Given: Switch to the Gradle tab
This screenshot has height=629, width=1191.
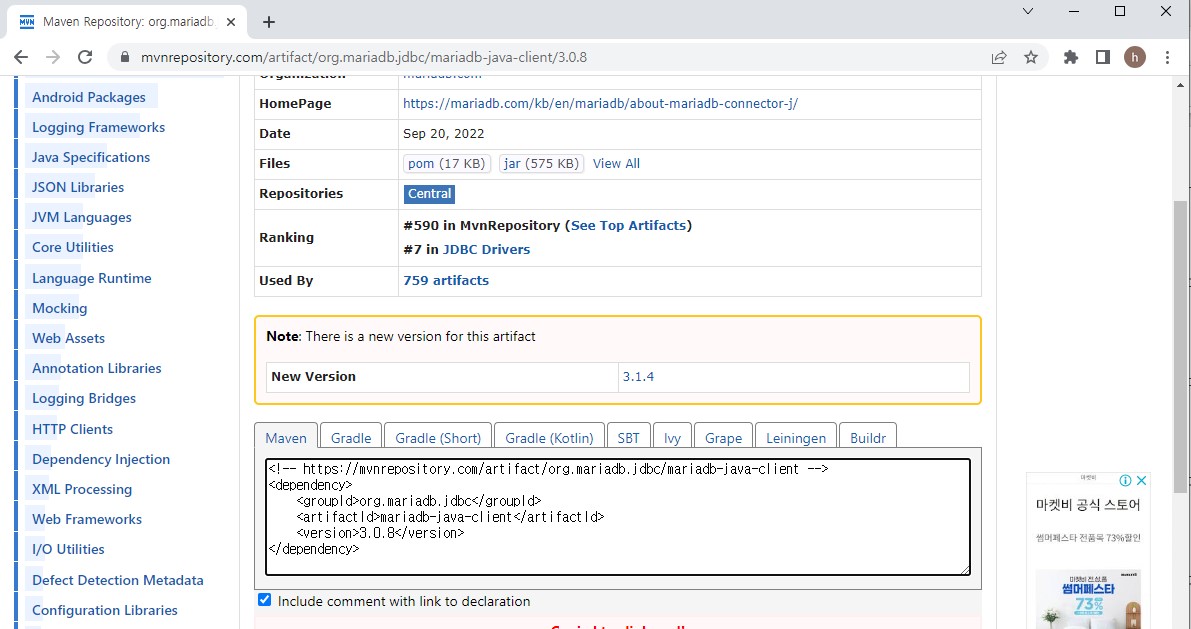Looking at the screenshot, I should pyautogui.click(x=351, y=438).
